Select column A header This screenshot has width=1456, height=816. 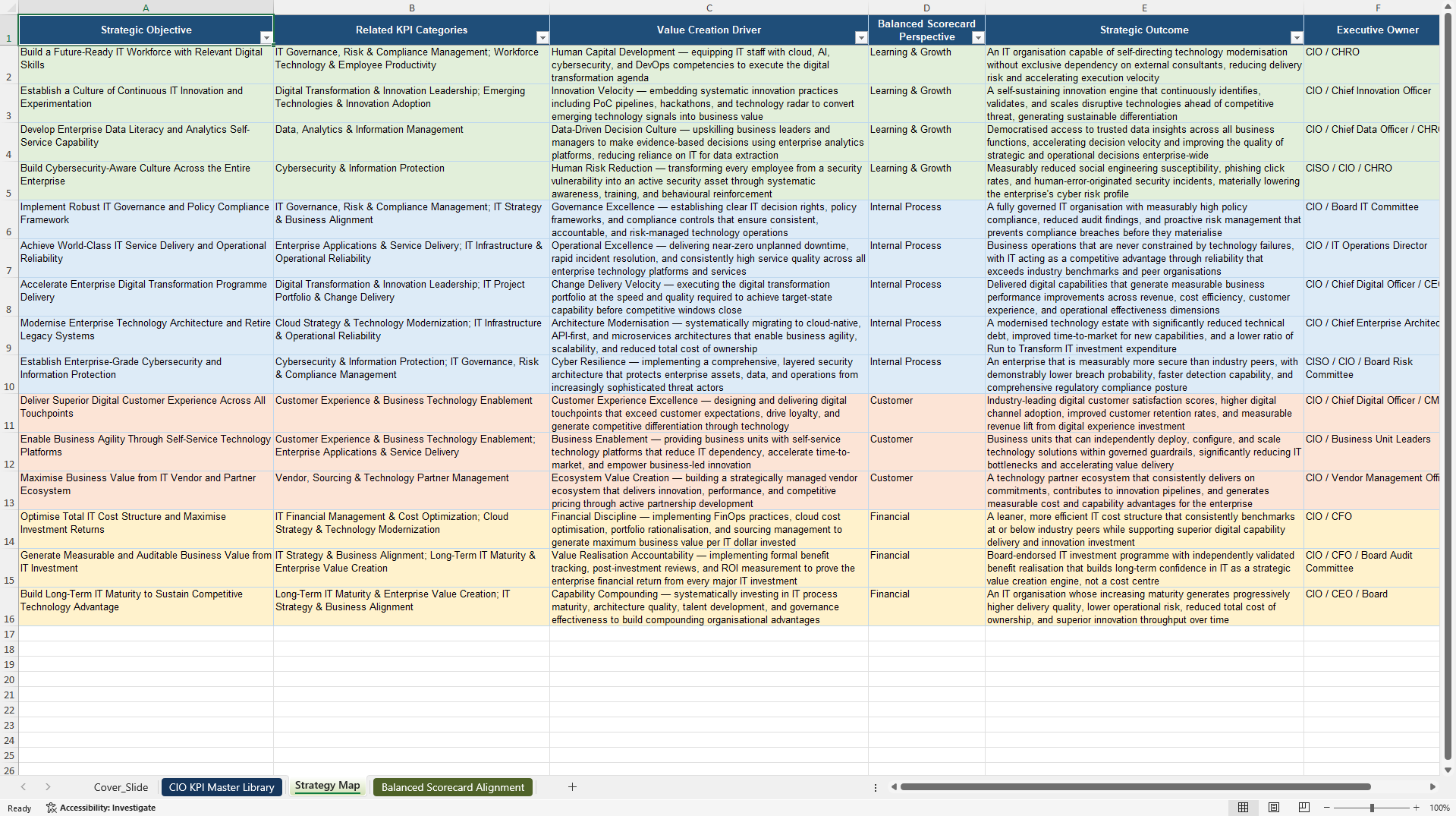[146, 8]
